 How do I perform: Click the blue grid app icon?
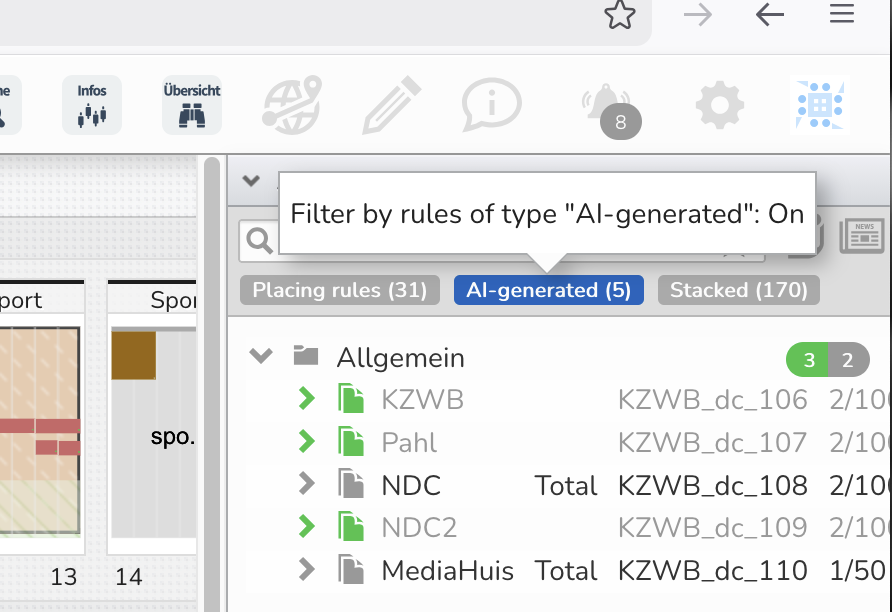818,105
